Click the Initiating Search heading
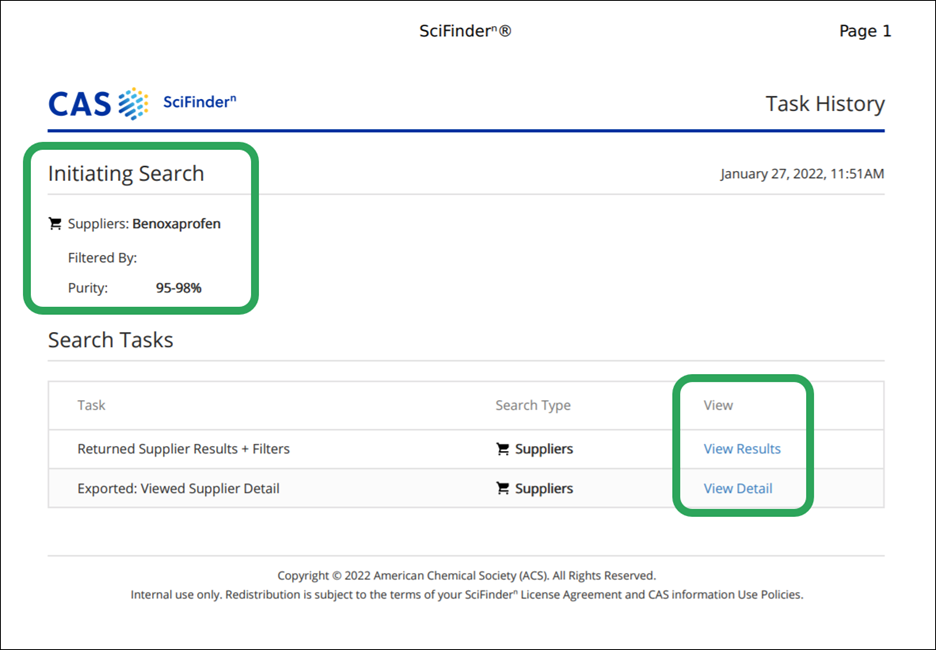Screen dimensions: 936x650 click(126, 173)
